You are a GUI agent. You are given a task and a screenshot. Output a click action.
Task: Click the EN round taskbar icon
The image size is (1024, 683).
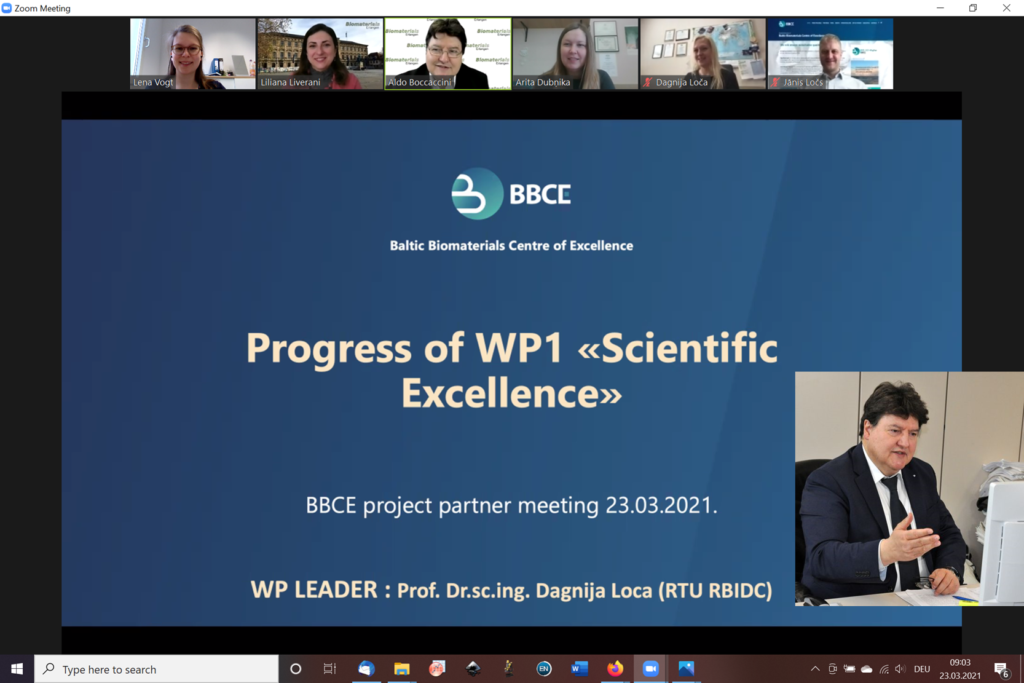tap(543, 669)
